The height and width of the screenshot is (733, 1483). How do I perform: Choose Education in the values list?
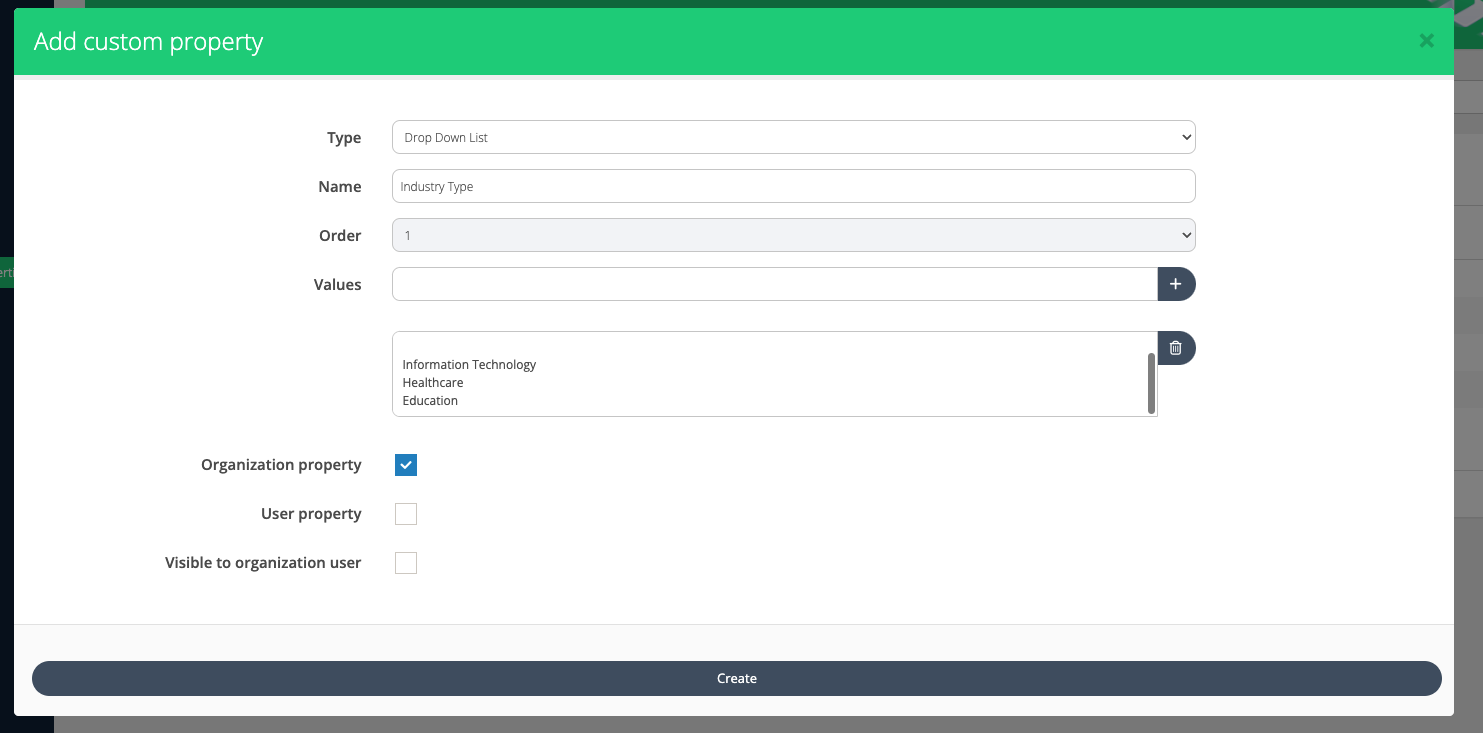[430, 401]
